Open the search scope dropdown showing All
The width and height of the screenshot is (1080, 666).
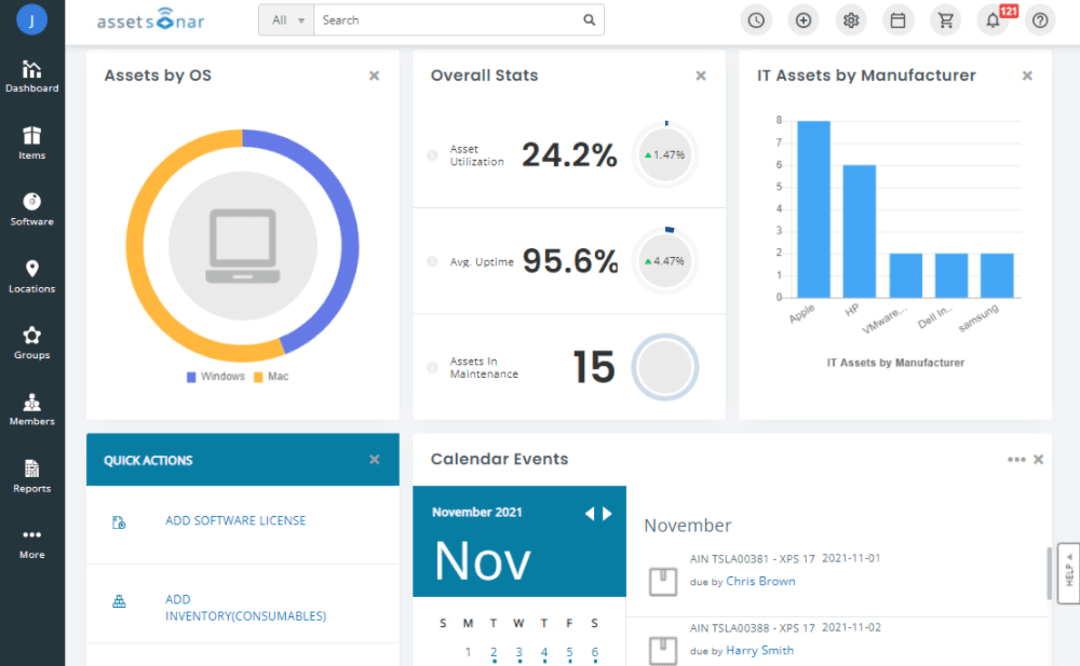click(x=286, y=19)
